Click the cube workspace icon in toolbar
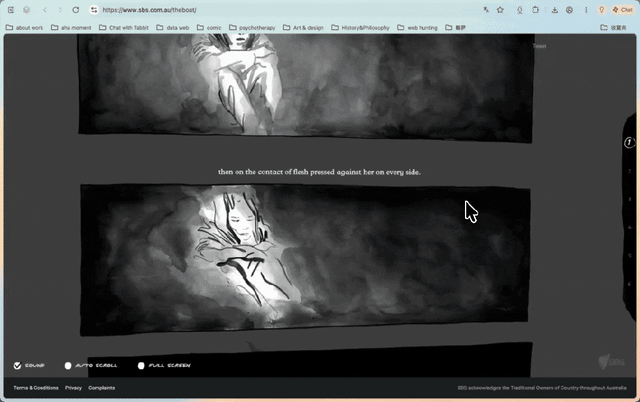 (27, 10)
